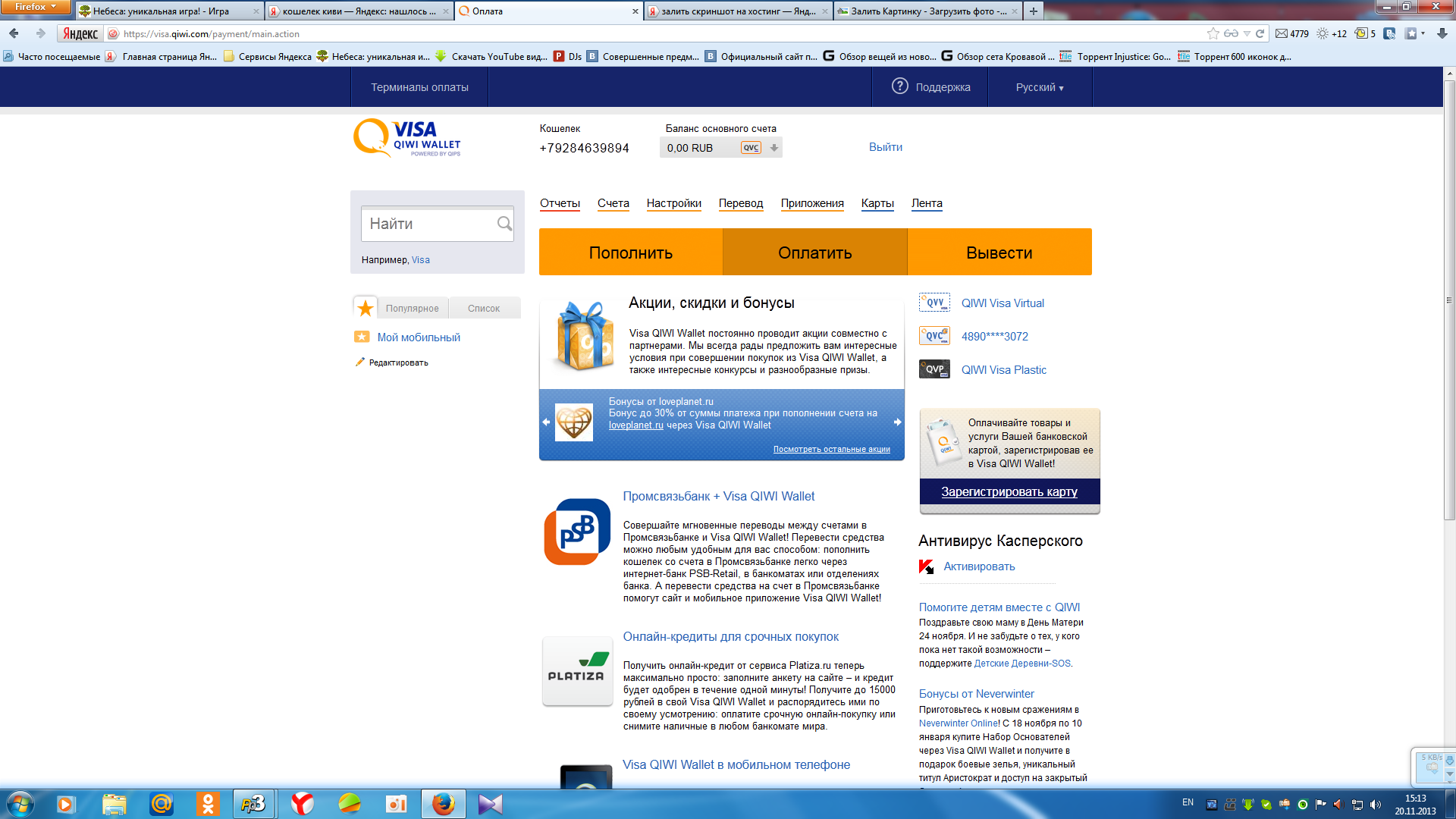Switch to кошелек киви Яндекс tab
The image size is (1456, 819).
click(x=359, y=11)
